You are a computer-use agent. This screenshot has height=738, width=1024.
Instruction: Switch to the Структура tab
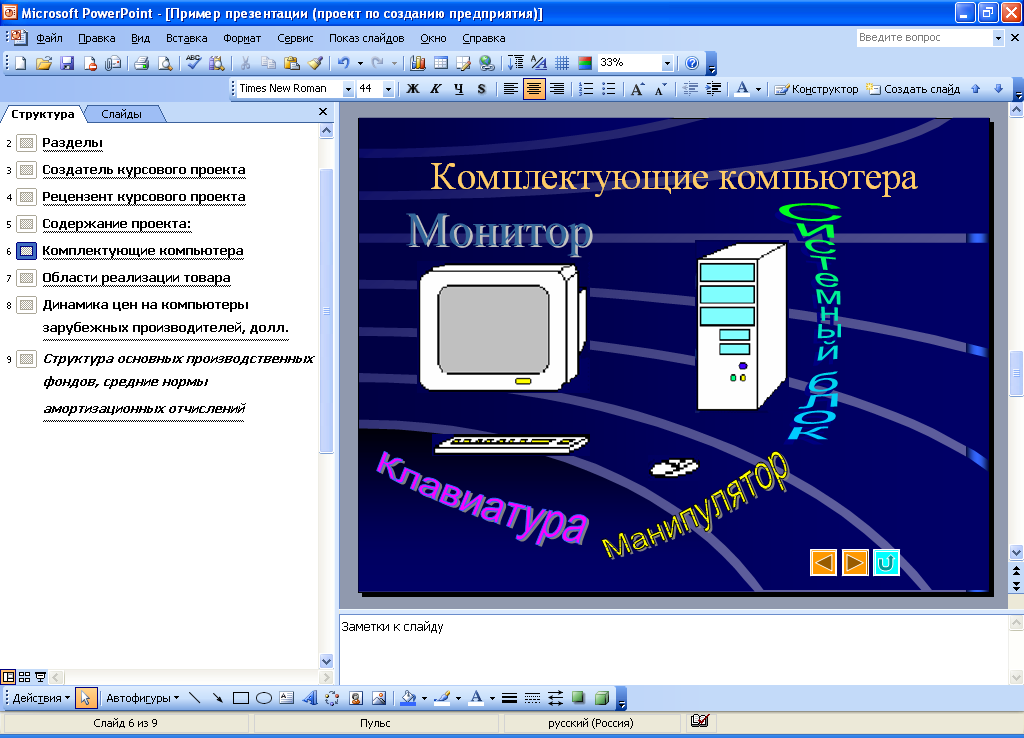pos(43,114)
